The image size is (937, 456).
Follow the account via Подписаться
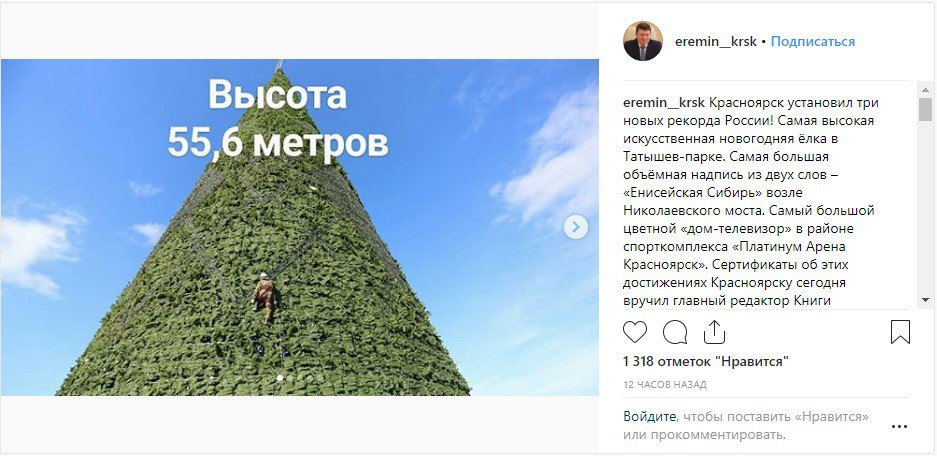(x=813, y=41)
